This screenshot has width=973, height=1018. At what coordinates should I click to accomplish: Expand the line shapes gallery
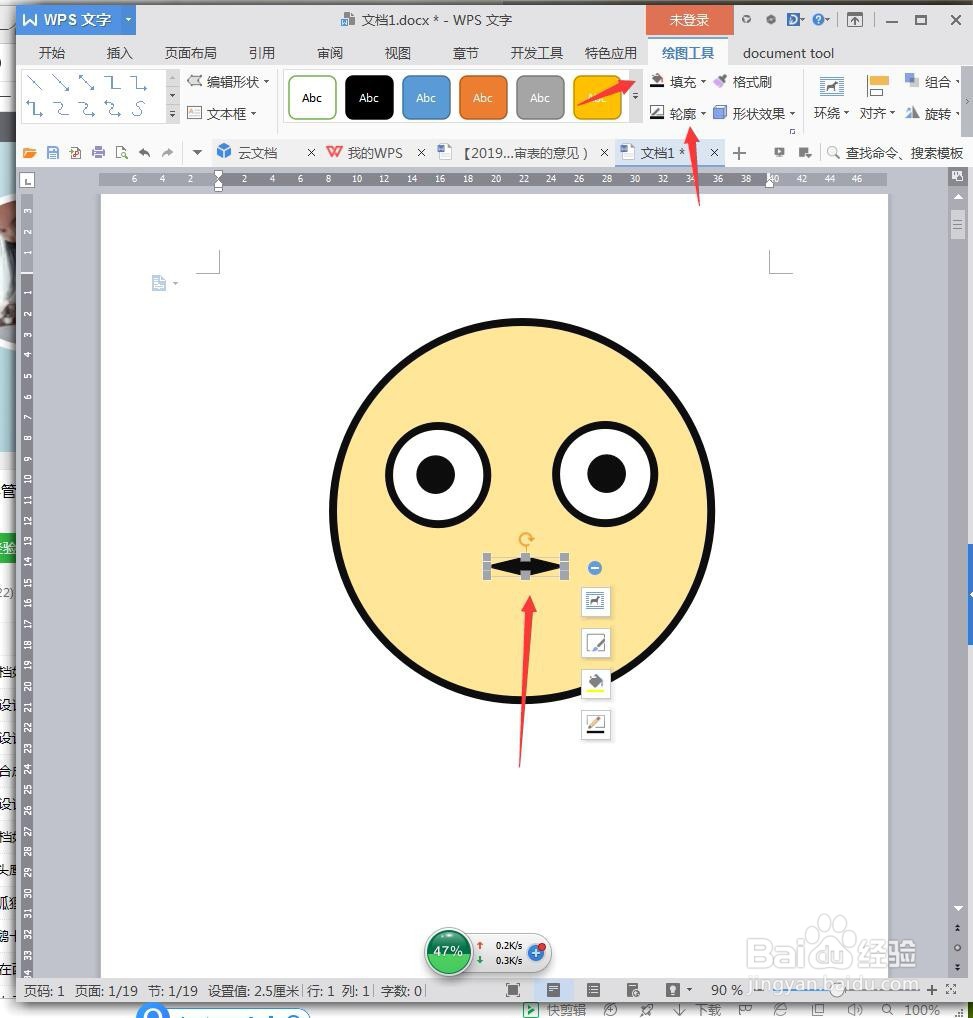[x=172, y=114]
